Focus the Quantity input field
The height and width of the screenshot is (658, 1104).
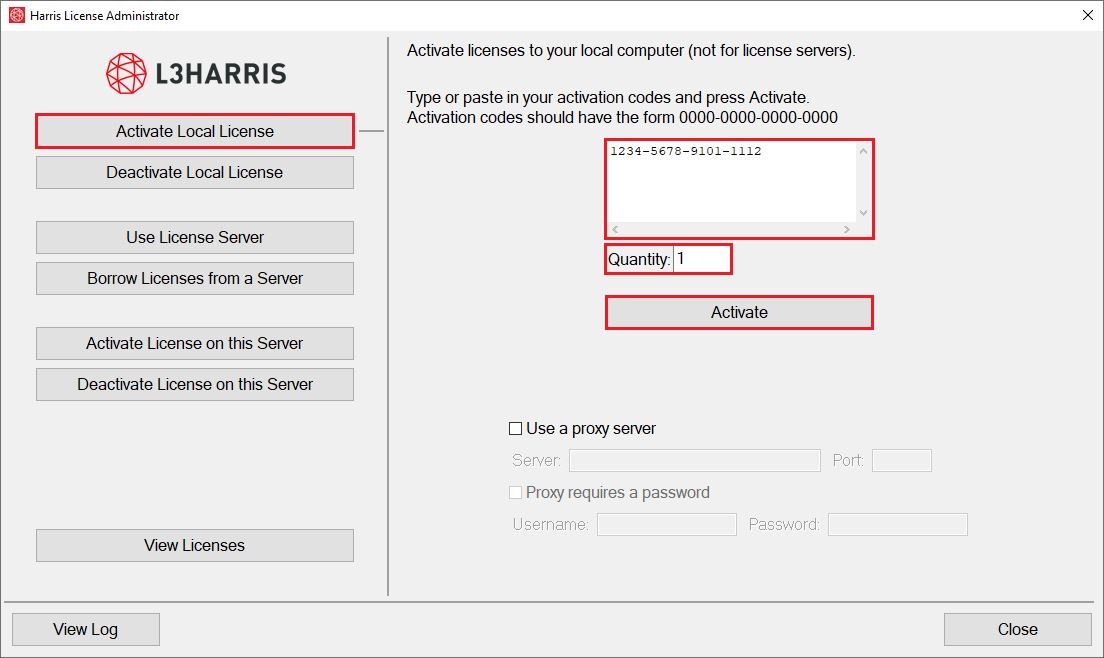[x=701, y=259]
